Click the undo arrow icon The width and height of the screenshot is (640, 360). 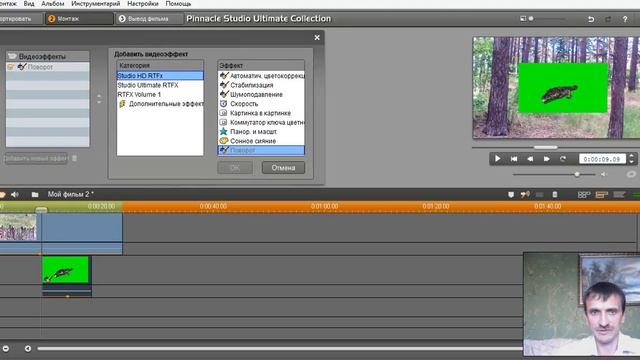591,19
